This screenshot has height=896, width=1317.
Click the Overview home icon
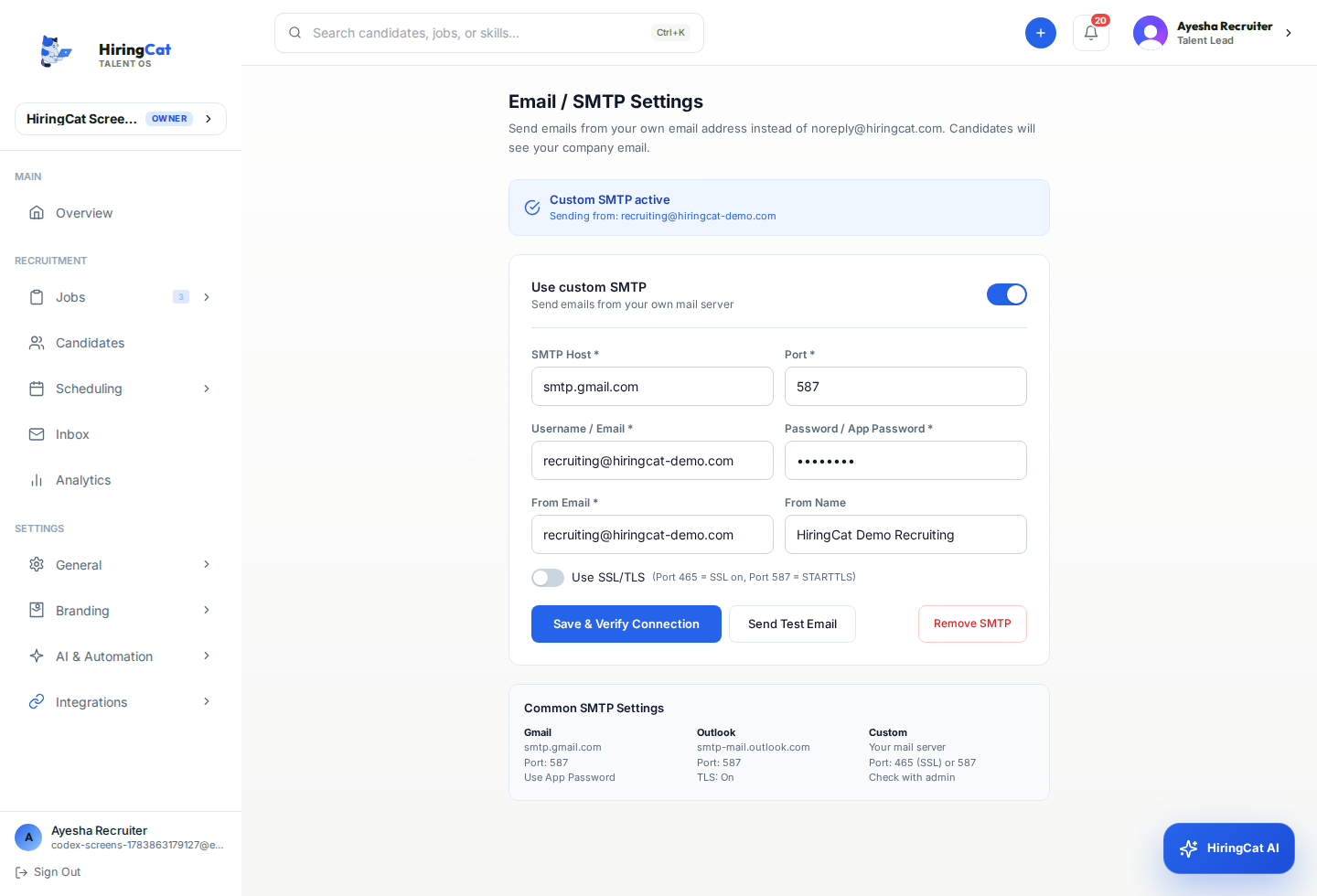(x=37, y=212)
